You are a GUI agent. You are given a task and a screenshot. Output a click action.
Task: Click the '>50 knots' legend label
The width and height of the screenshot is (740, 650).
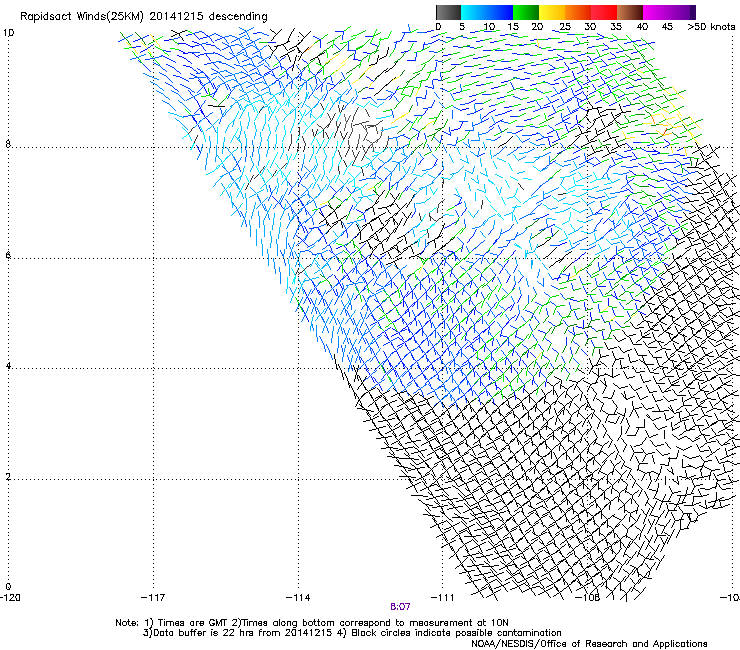711,27
